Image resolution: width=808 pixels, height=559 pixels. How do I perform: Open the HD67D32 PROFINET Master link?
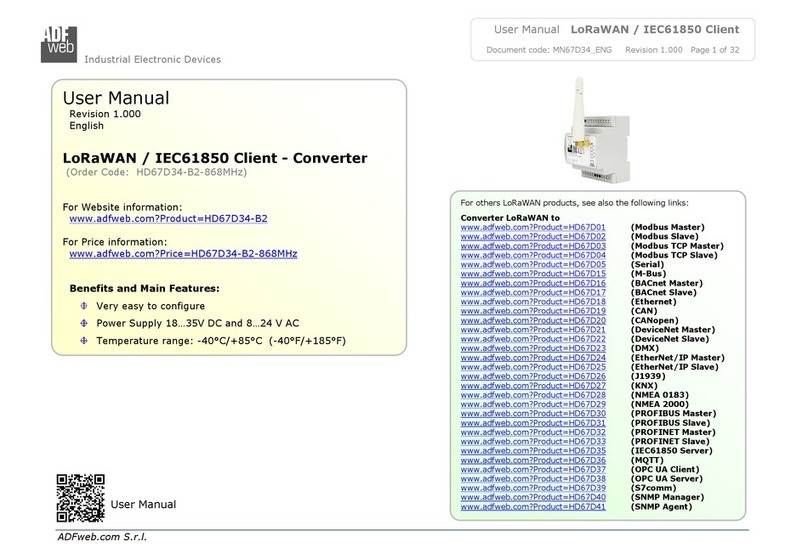click(533, 432)
